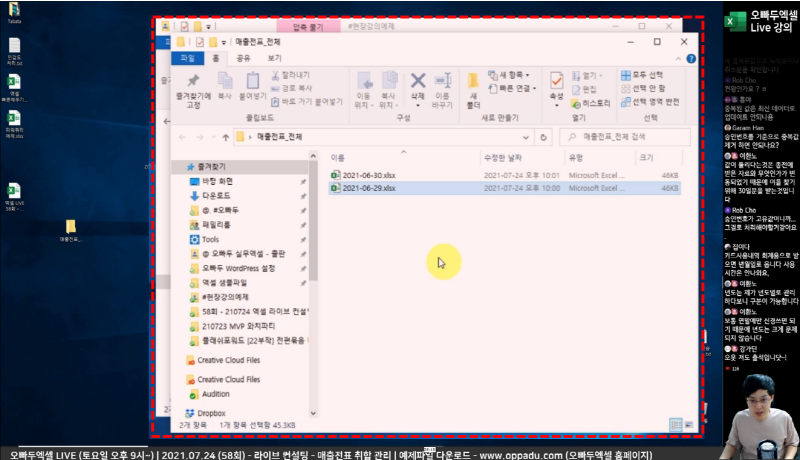This screenshot has height=460, width=800.
Task: Click Paste shortcut (바로 가기 붙여넣기)
Action: pos(306,101)
